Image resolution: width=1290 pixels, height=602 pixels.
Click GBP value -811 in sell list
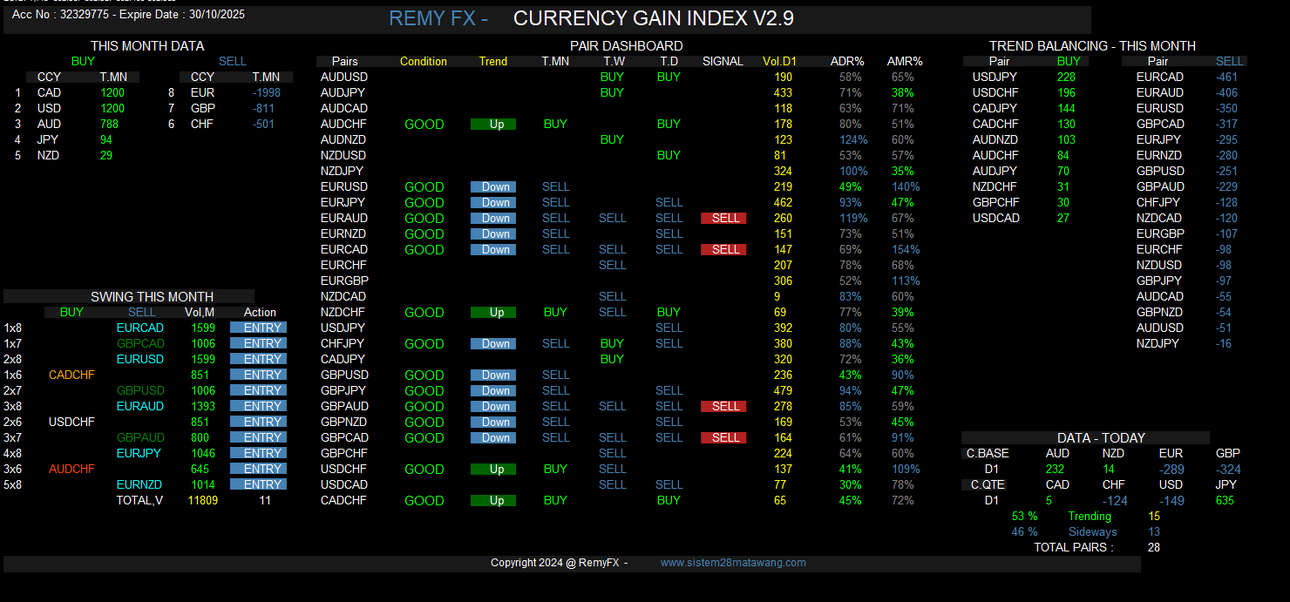[263, 108]
